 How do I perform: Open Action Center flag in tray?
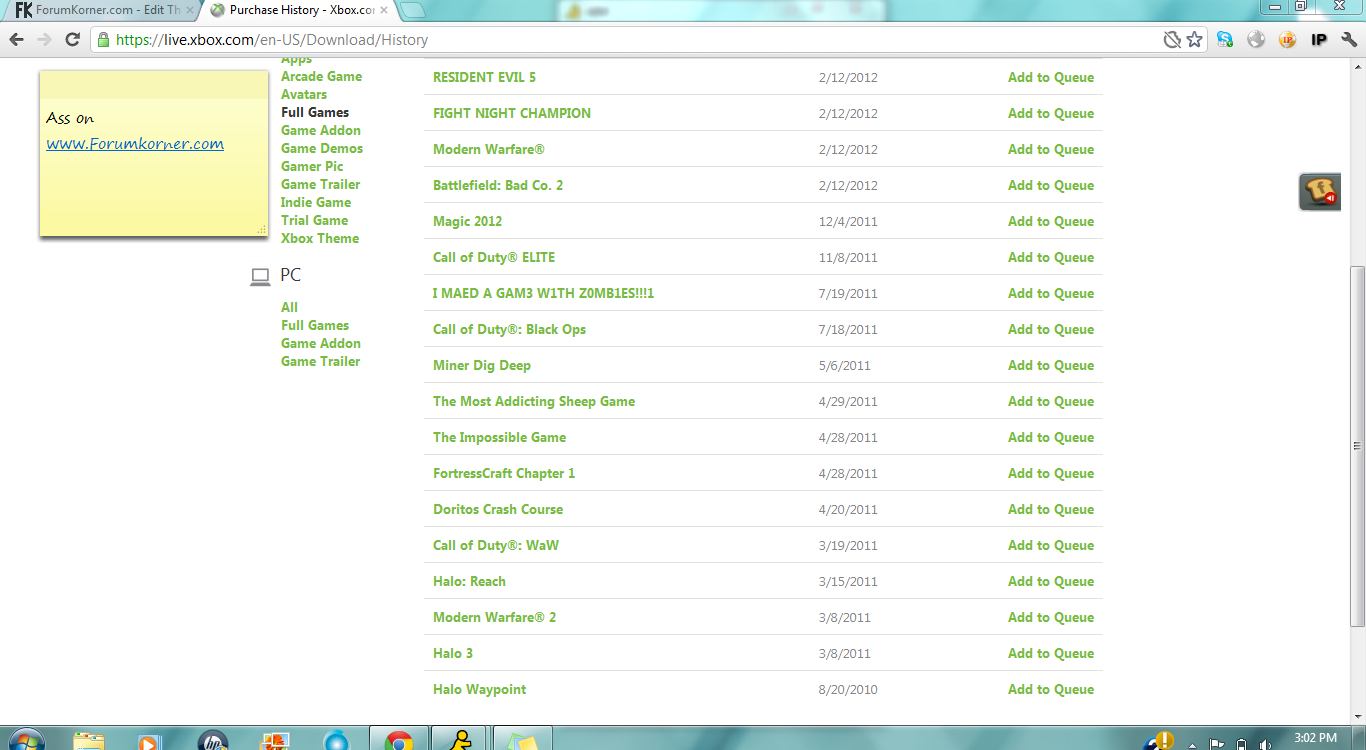click(1217, 743)
